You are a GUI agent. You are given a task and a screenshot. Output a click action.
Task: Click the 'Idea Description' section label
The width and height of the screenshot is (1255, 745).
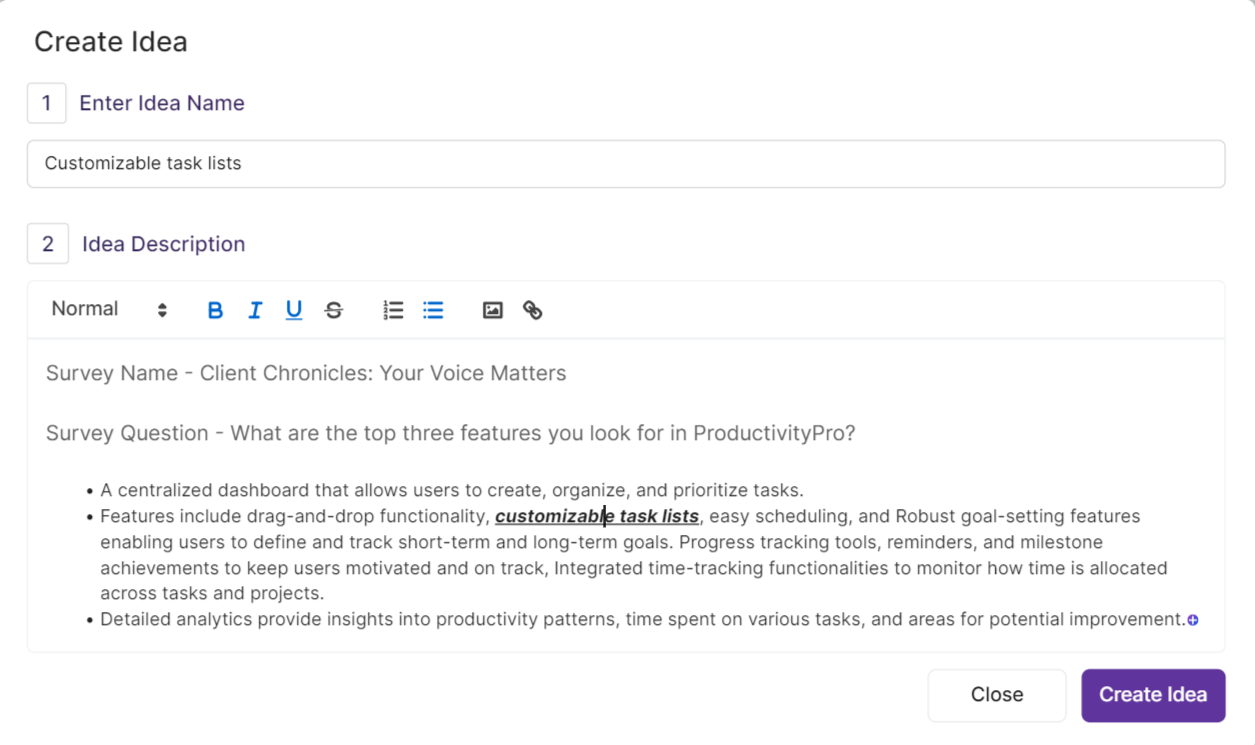pyautogui.click(x=163, y=244)
